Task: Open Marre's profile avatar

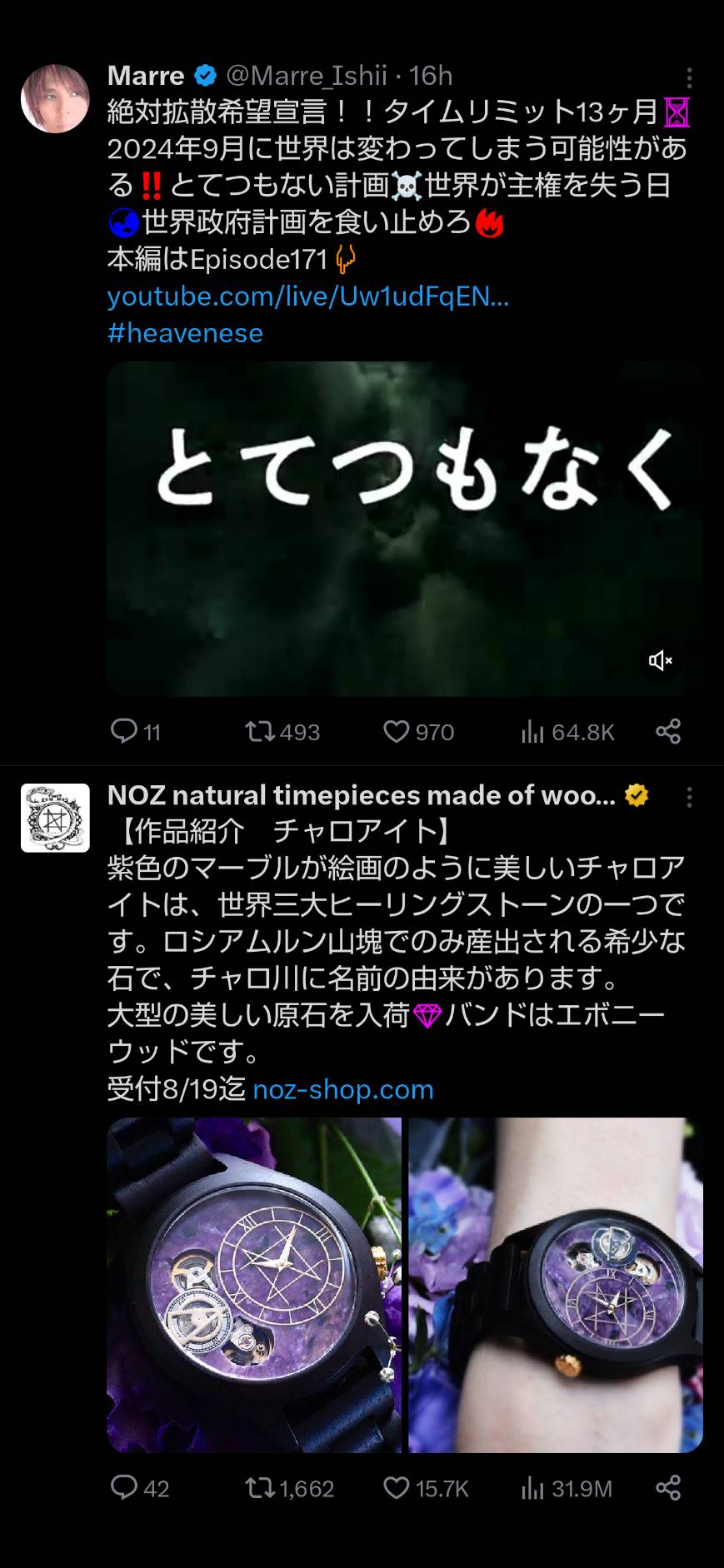Action: pyautogui.click(x=55, y=98)
